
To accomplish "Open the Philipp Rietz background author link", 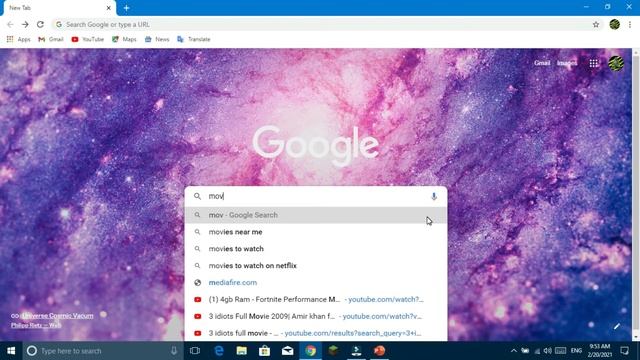I will pyautogui.click(x=36, y=325).
